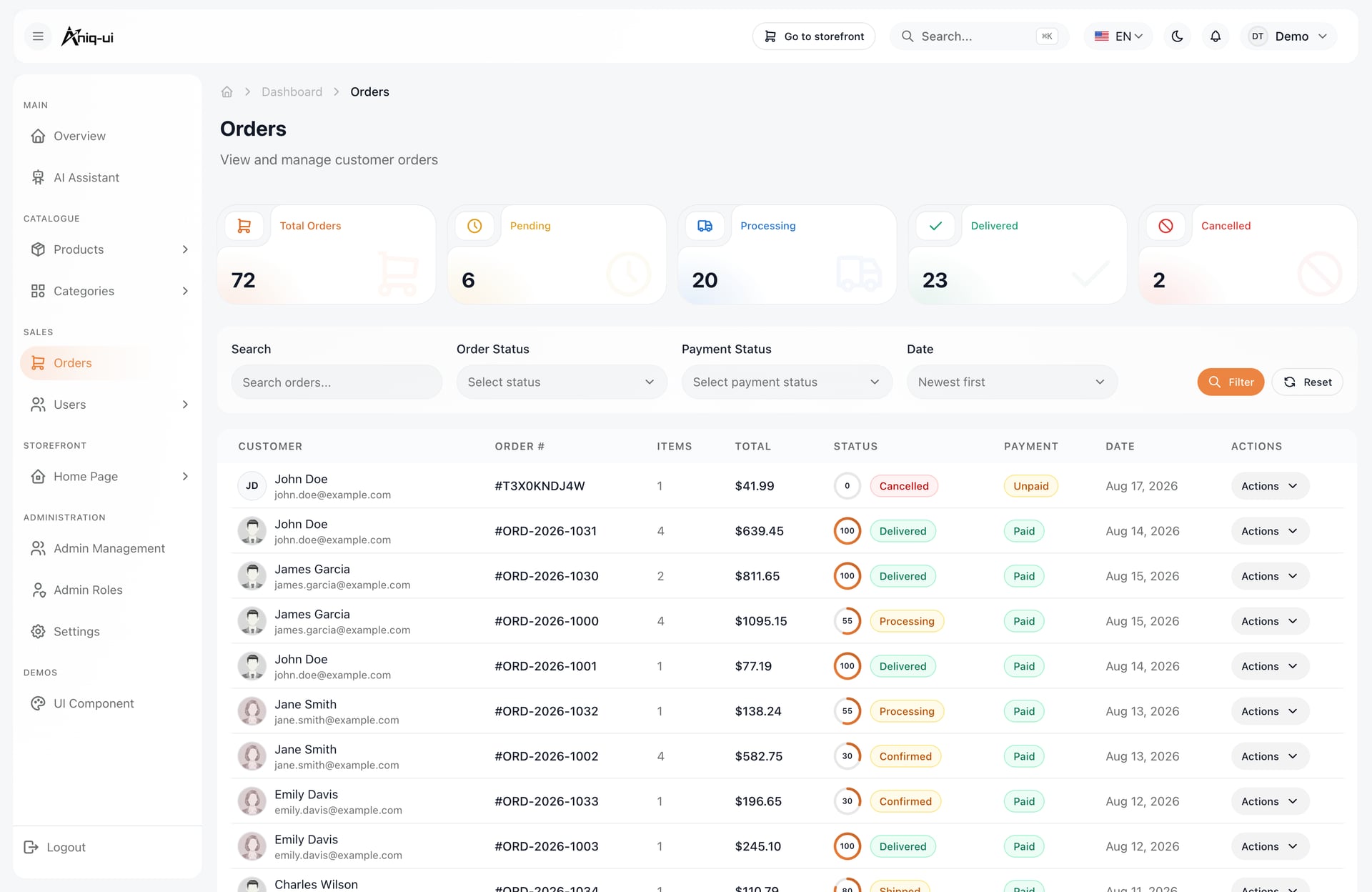The height and width of the screenshot is (892, 1372).
Task: Open Actions dropdown for order #T3X0KNDJ4W
Action: [x=1270, y=486]
